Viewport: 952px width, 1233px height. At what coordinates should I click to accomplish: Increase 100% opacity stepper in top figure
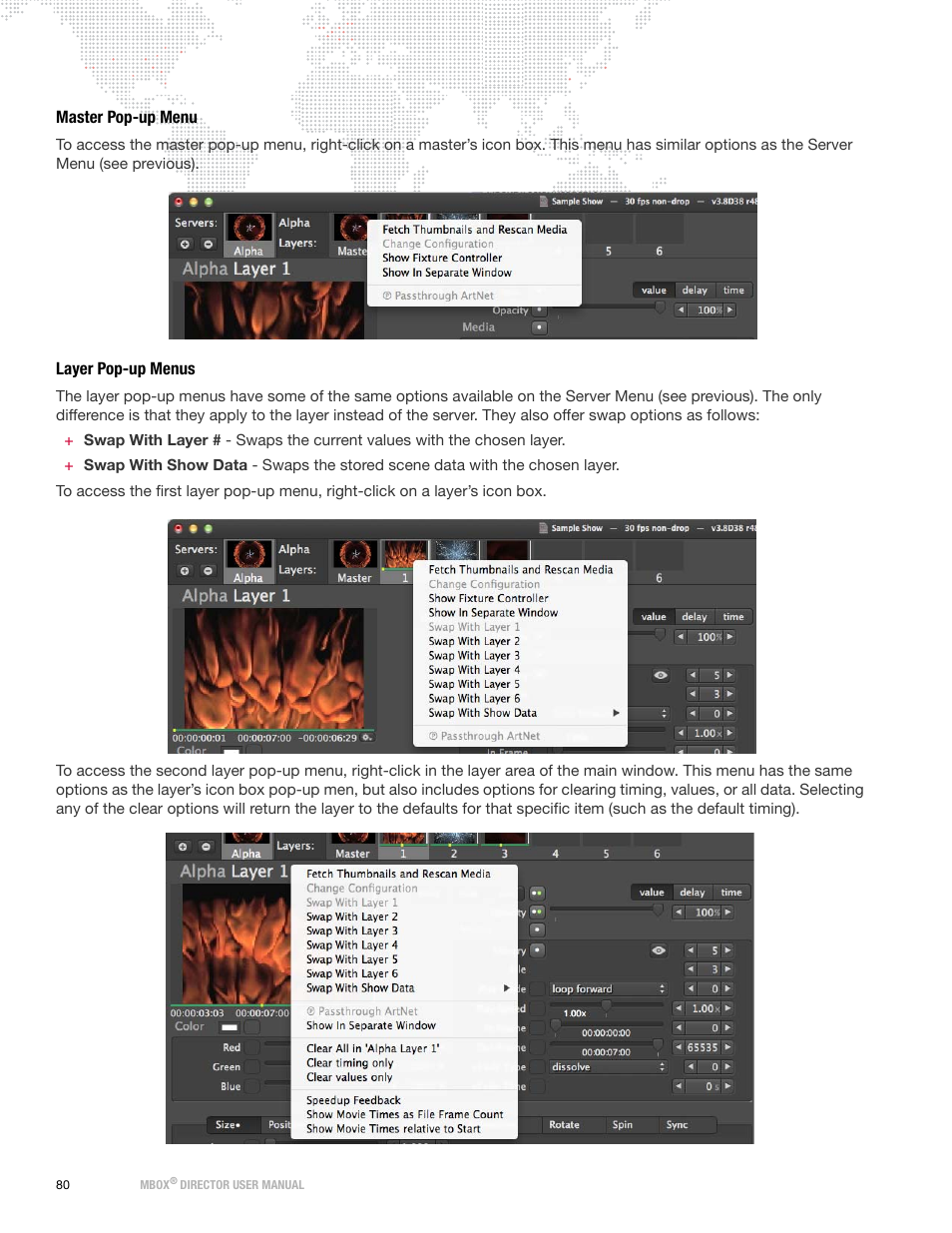[x=730, y=310]
